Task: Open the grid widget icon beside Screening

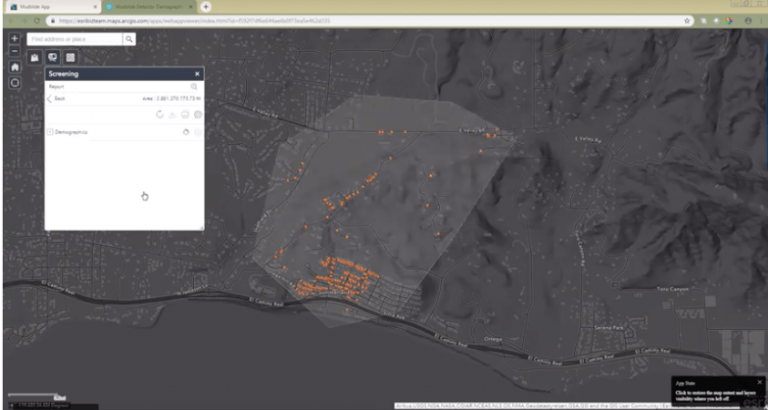Action: pos(71,57)
